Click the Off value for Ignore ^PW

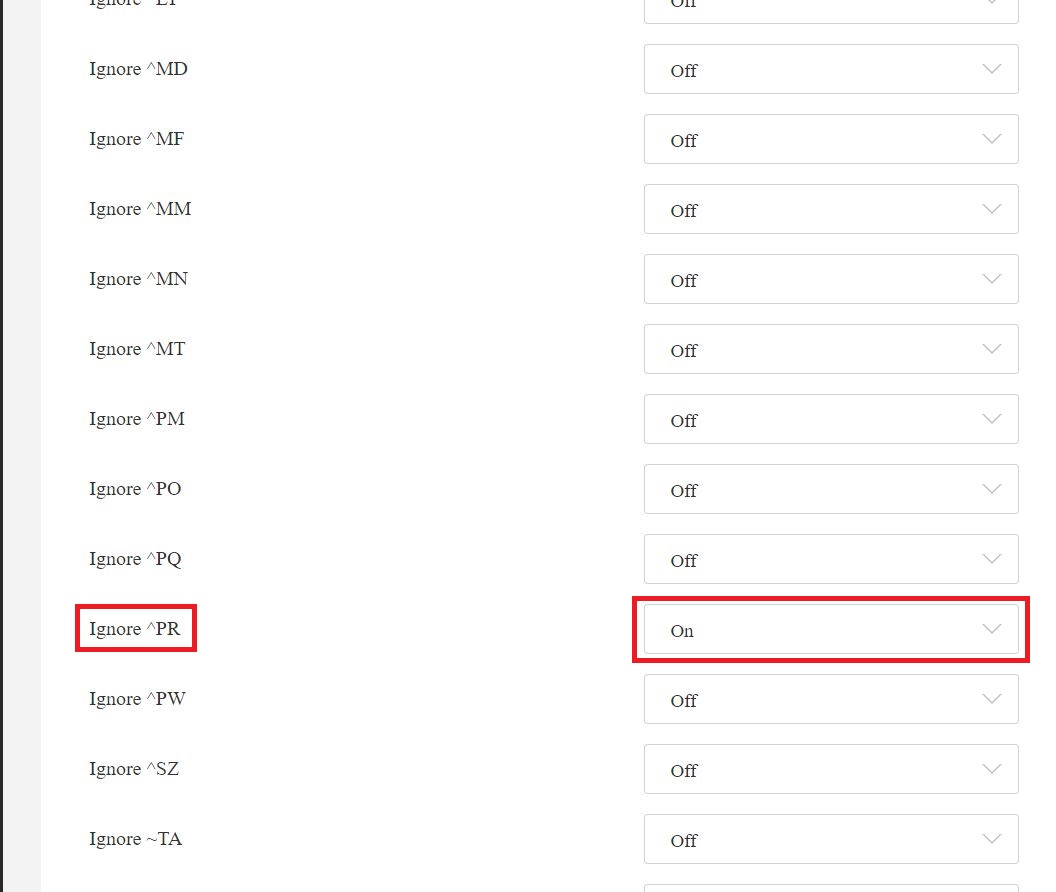[684, 701]
